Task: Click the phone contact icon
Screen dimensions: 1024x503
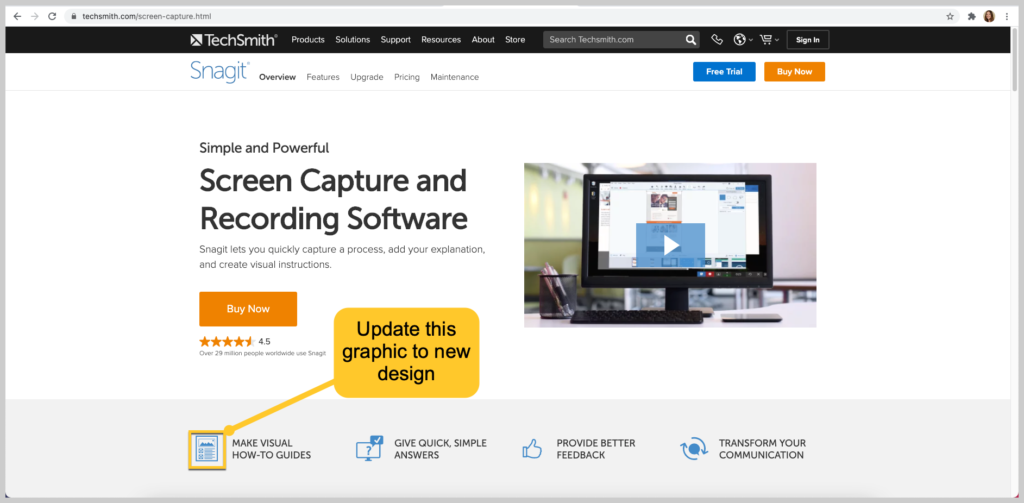Action: [x=717, y=40]
